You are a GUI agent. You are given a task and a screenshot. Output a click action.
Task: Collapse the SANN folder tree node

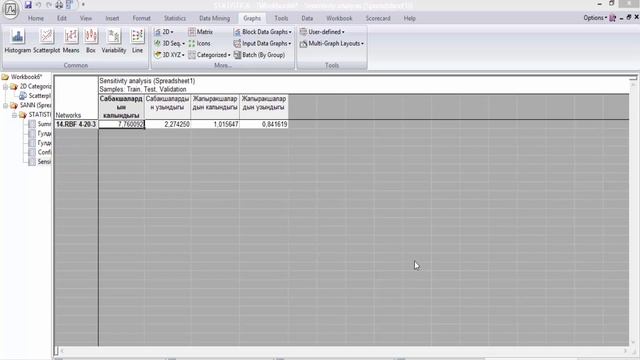5,105
